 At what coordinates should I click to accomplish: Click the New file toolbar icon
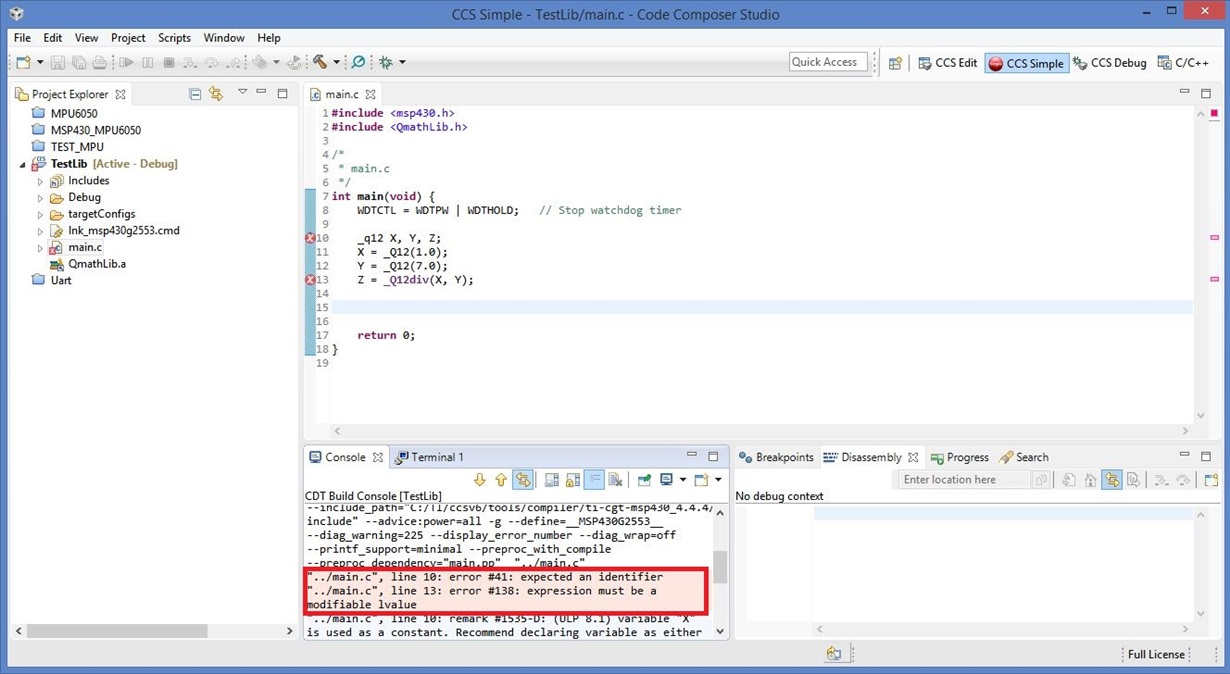[x=23, y=62]
